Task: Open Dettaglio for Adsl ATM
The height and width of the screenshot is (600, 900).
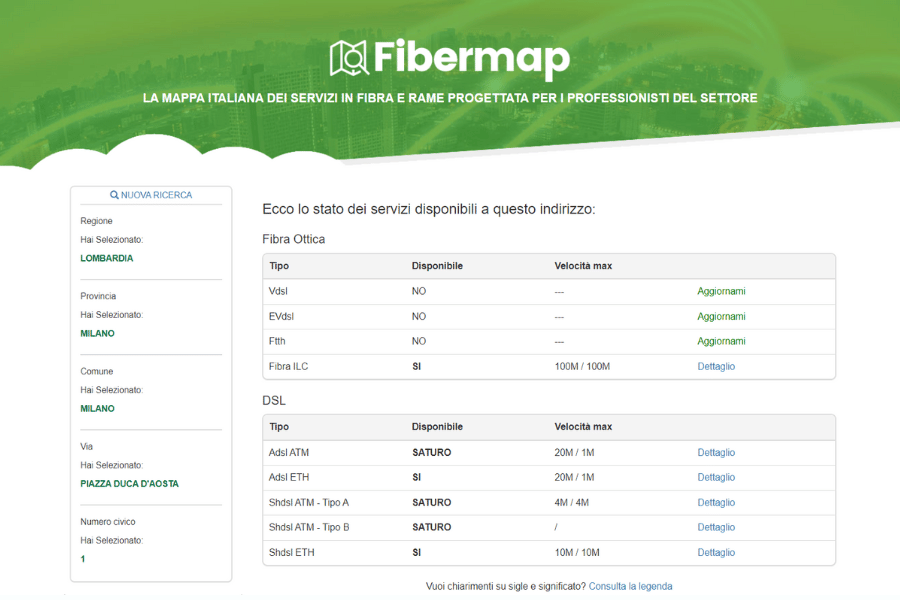Action: (716, 452)
